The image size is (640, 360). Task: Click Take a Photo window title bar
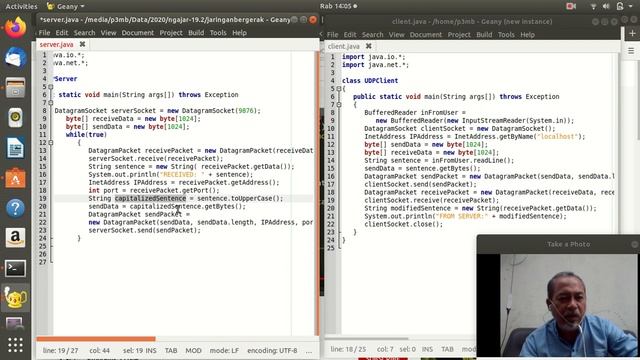(558, 244)
